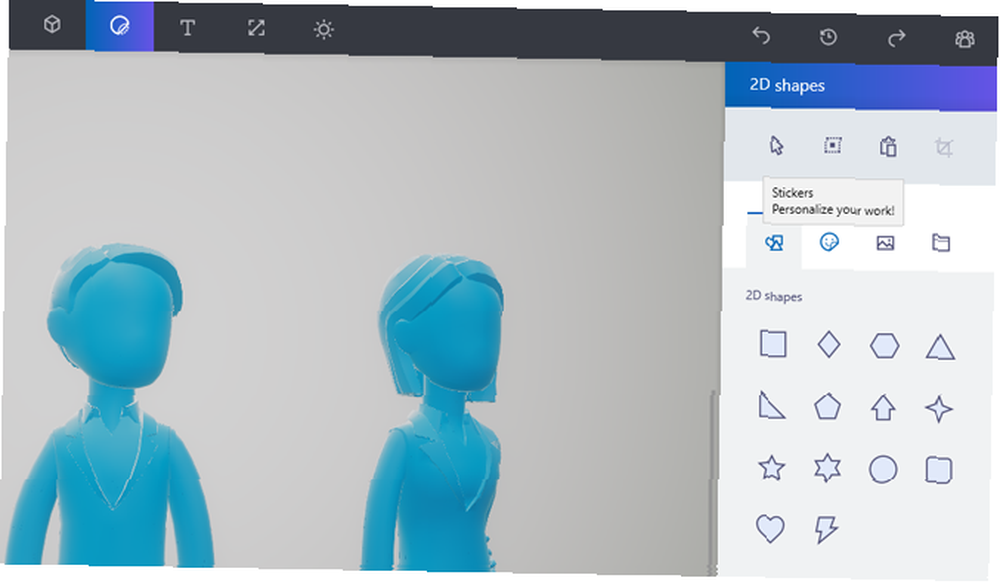The width and height of the screenshot is (1000, 584).
Task: Pick the up arrow shape
Action: [883, 408]
